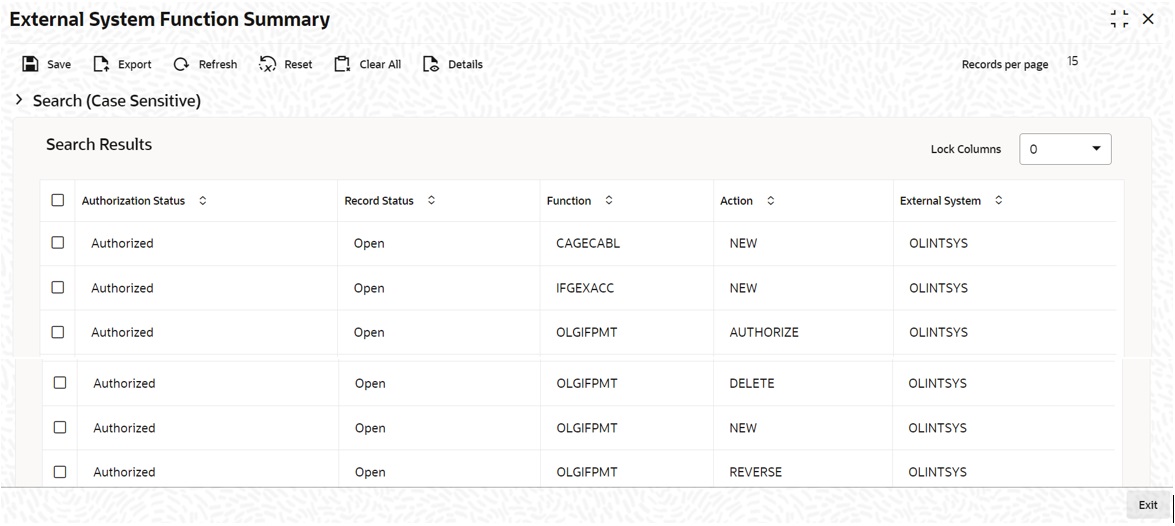
Task: Click the Refresh label in toolbar
Action: (x=218, y=64)
